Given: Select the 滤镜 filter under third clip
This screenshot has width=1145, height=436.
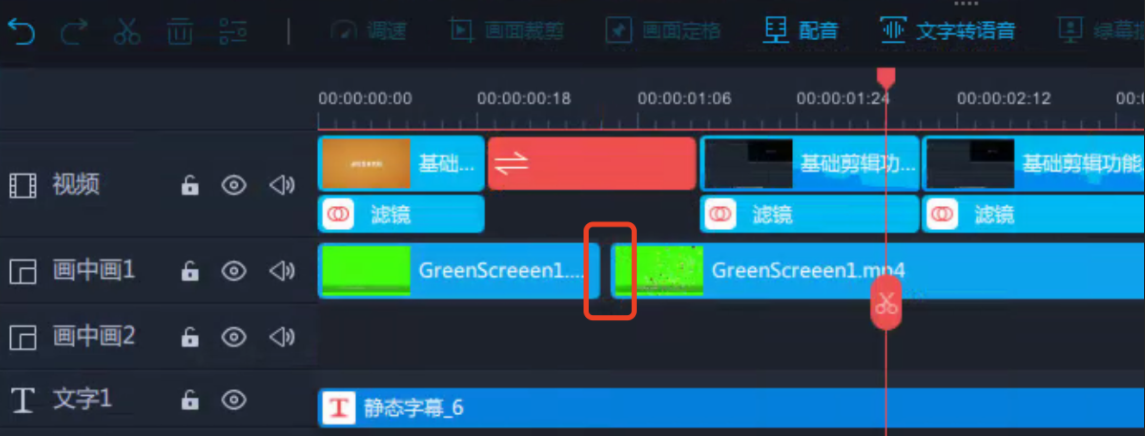Looking at the screenshot, I should pos(1033,214).
